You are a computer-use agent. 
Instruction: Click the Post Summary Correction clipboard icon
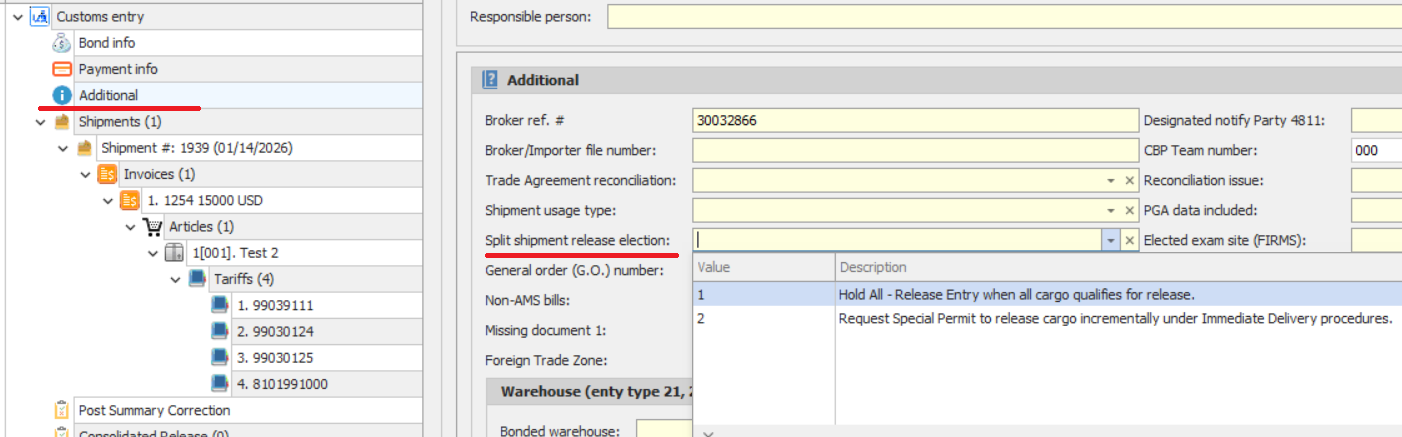pos(62,411)
